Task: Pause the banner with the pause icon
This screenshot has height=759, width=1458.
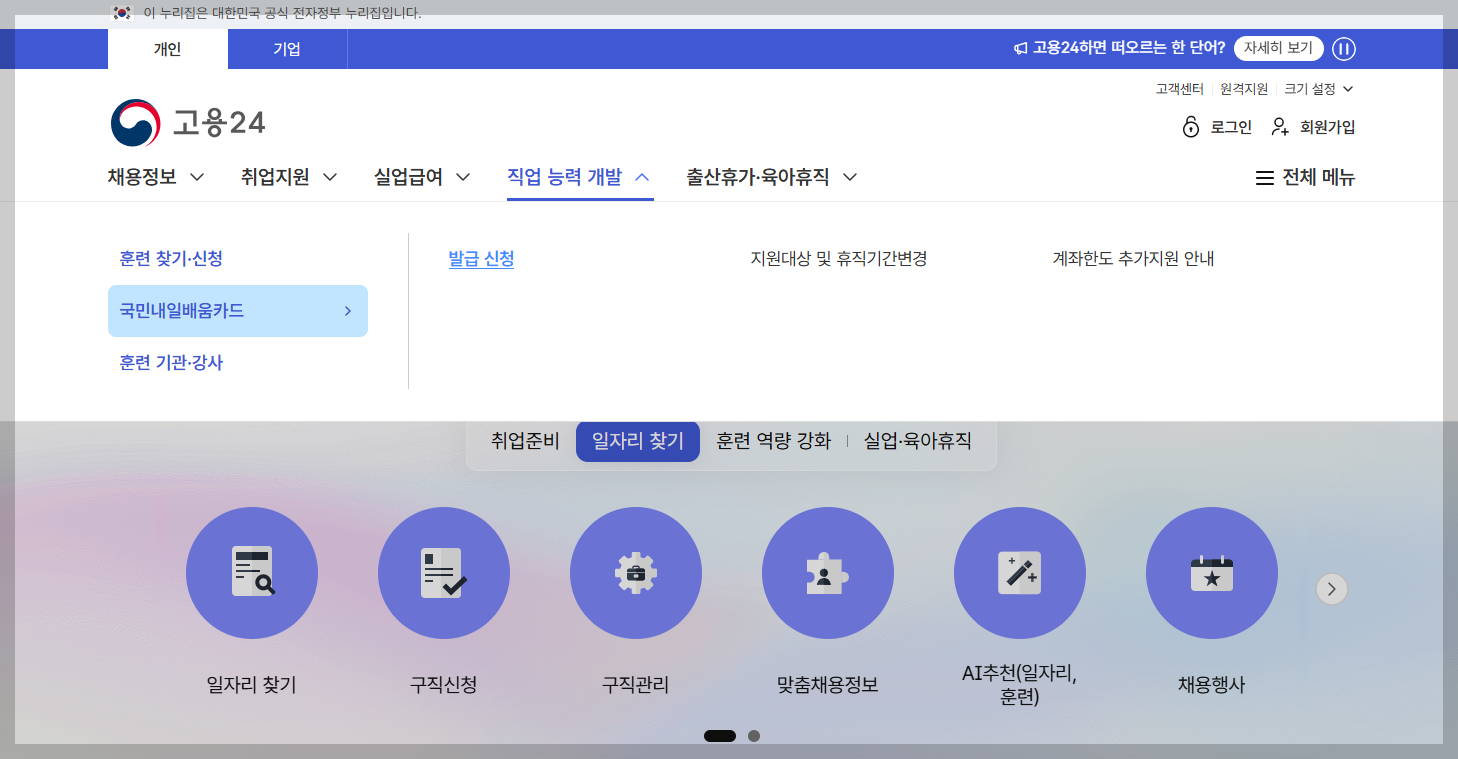Action: tap(1344, 49)
